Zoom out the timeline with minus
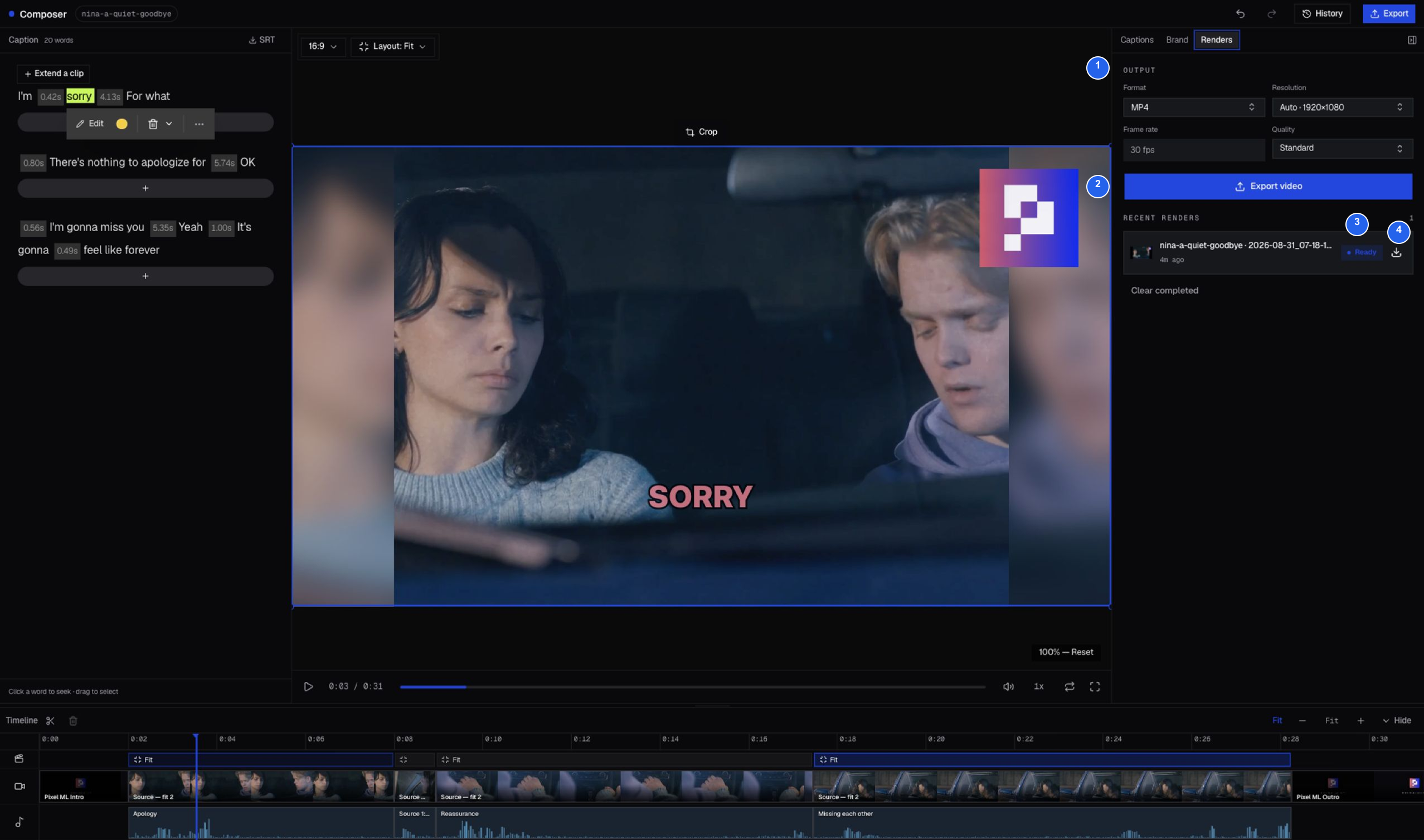 [1302, 721]
